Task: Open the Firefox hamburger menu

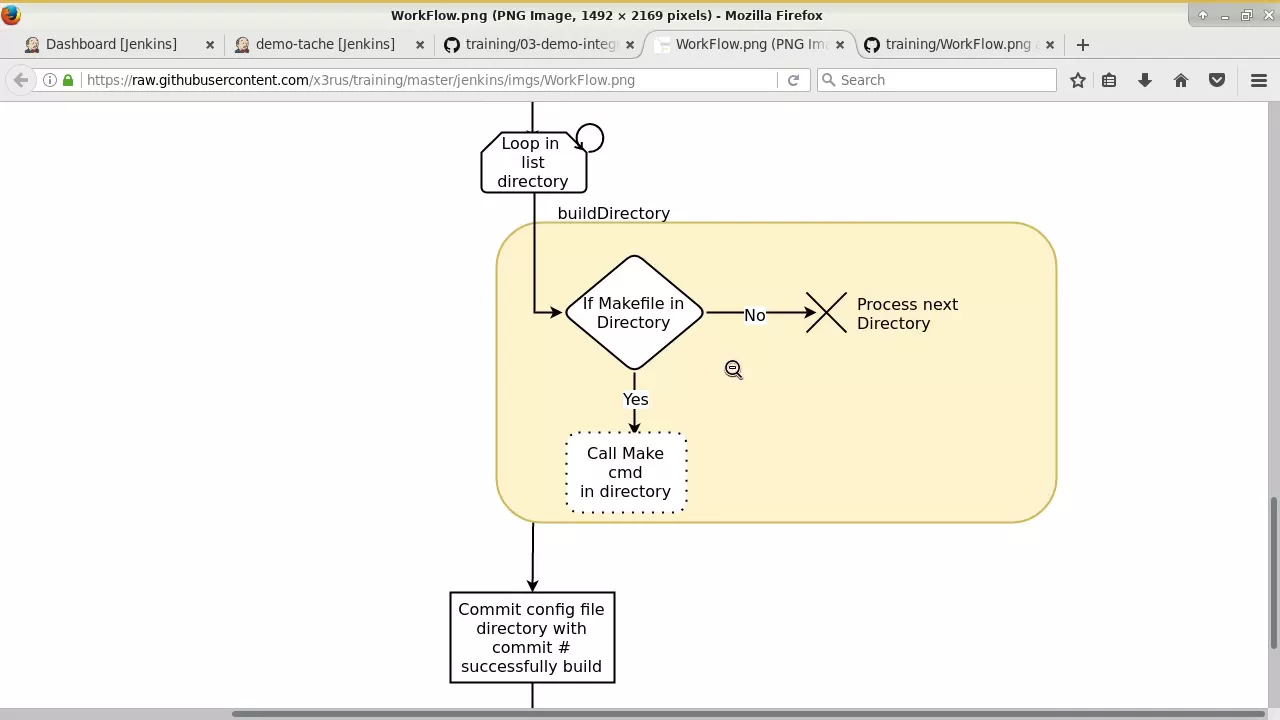Action: click(1259, 80)
